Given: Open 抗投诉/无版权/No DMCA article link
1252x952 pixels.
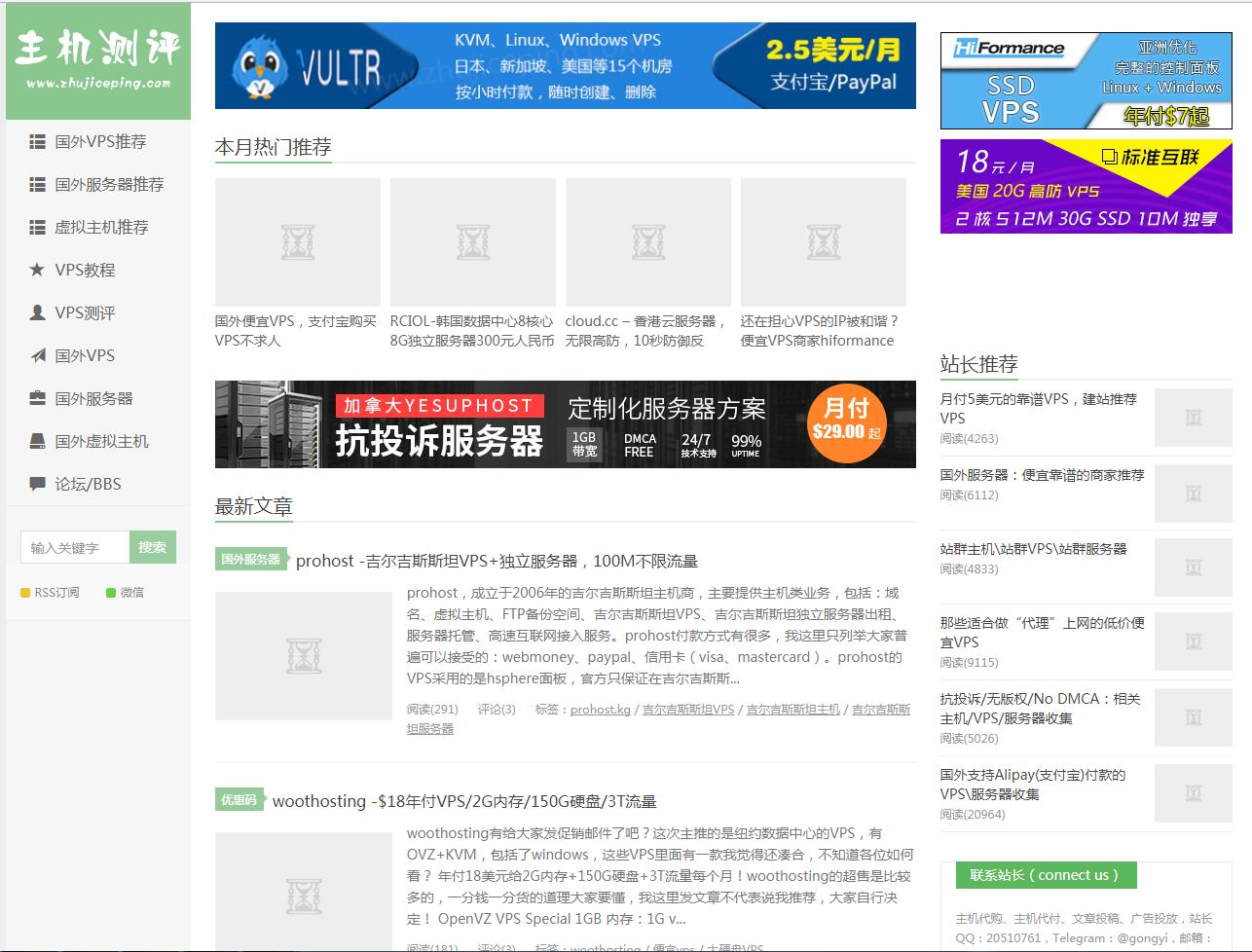Looking at the screenshot, I should 1040,709.
